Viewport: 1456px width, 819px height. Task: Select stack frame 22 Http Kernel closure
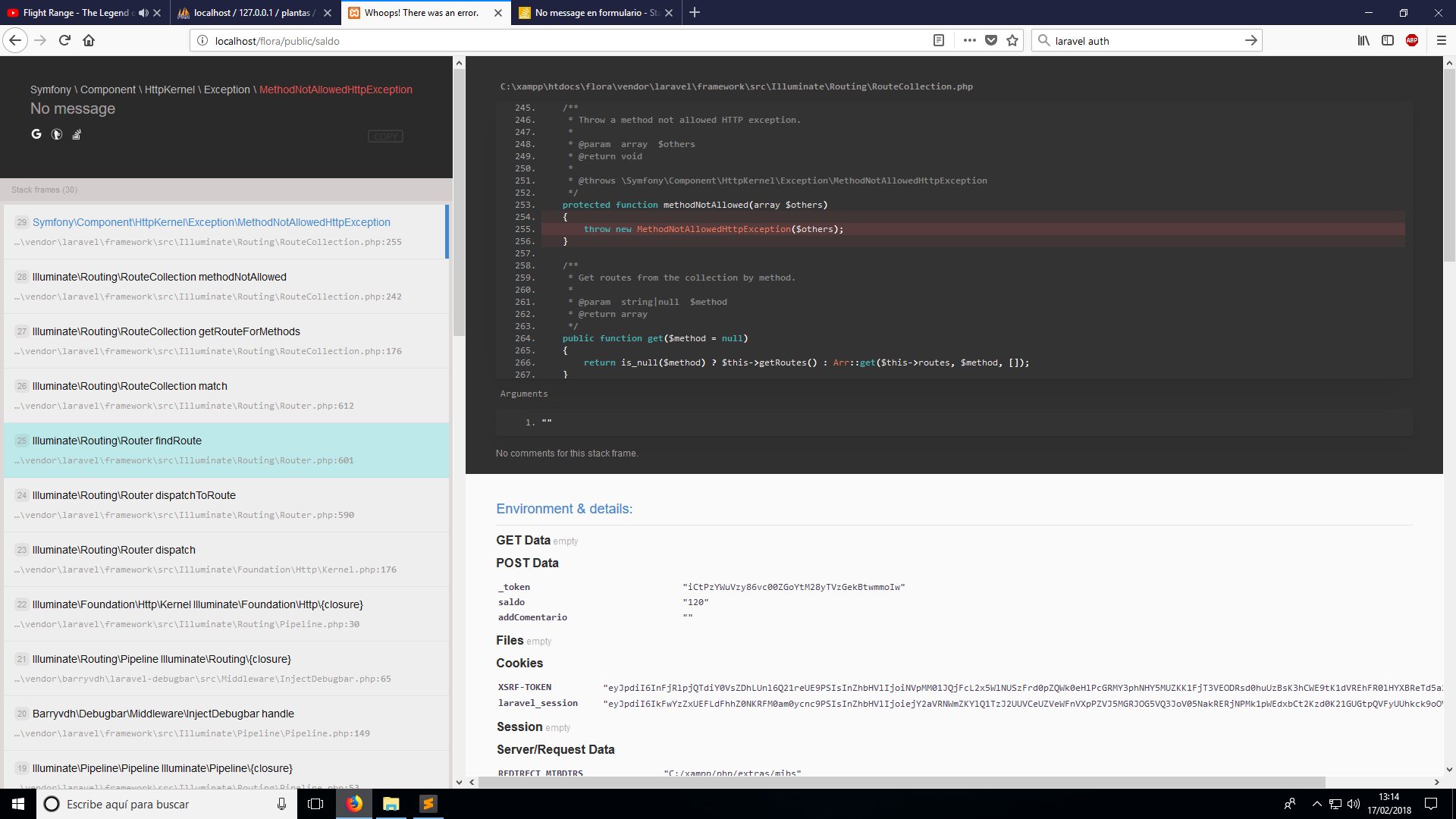pyautogui.click(x=226, y=614)
